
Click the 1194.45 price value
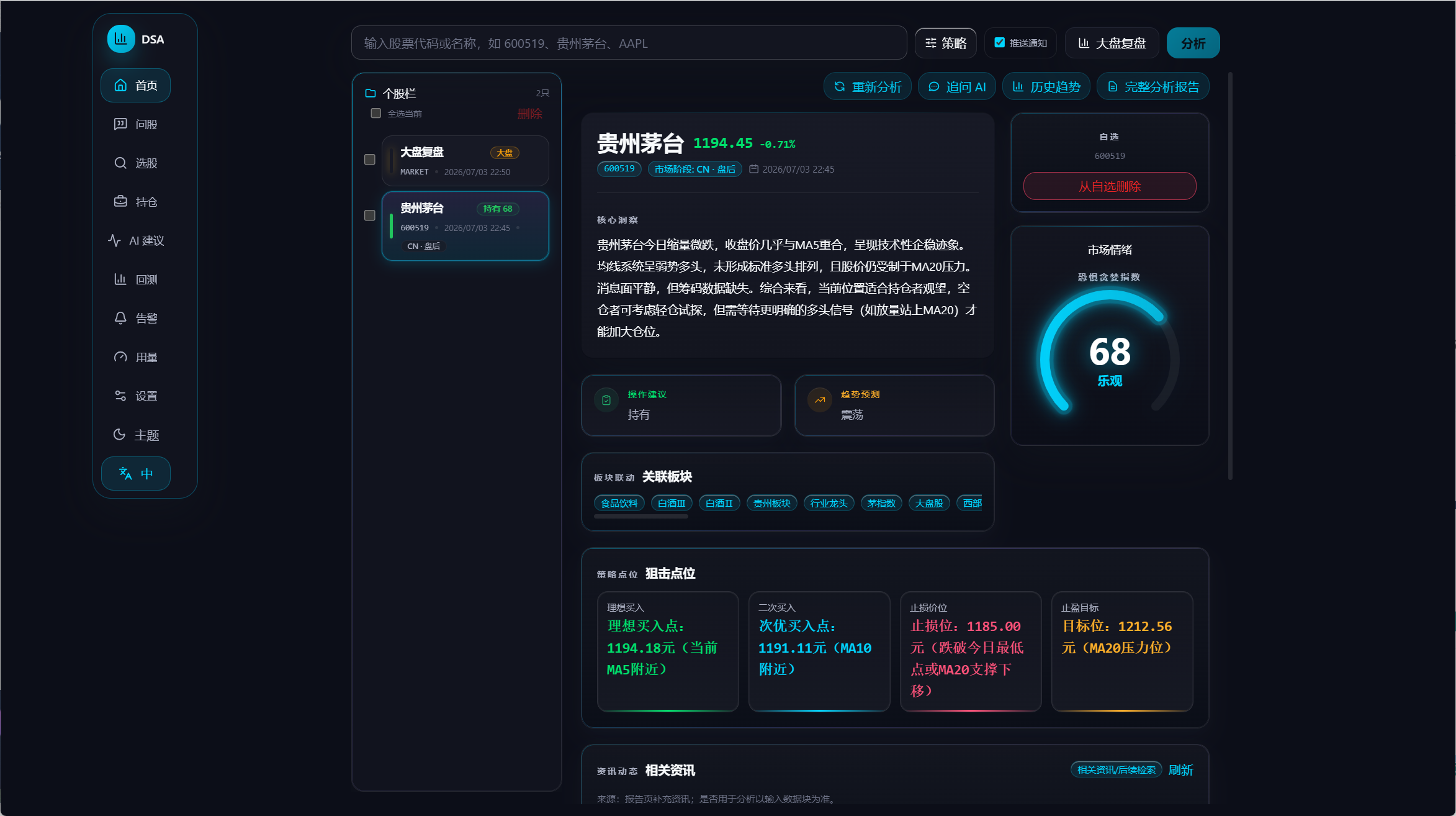click(x=722, y=143)
